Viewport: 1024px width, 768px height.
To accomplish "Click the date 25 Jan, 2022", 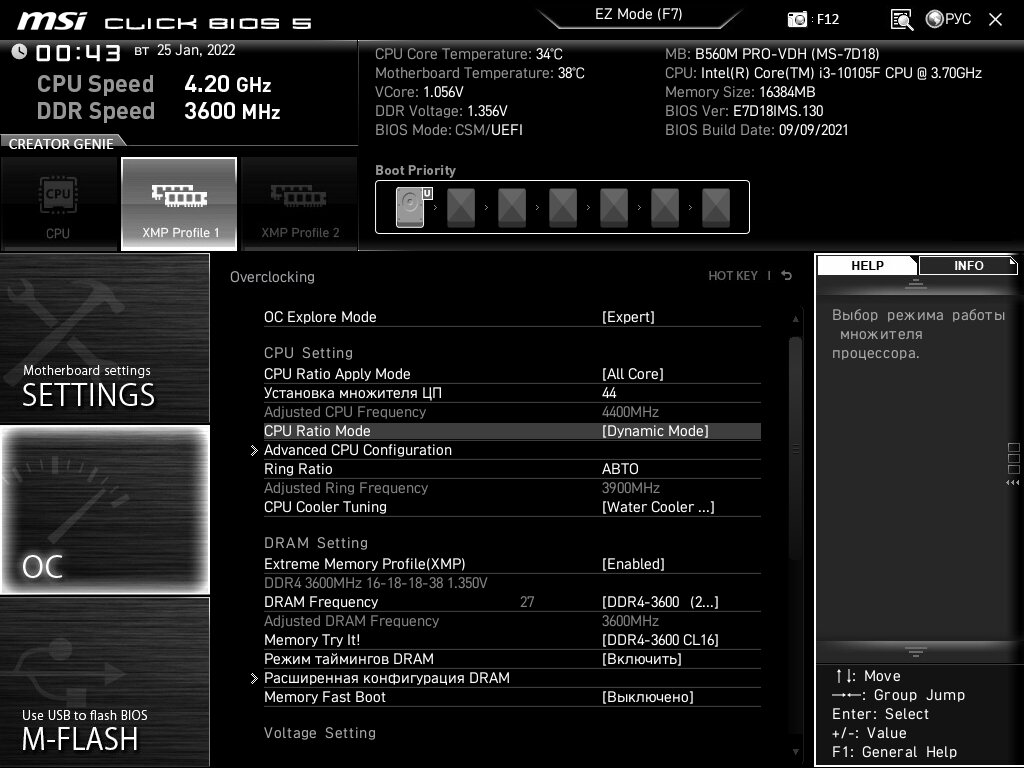I will point(196,50).
